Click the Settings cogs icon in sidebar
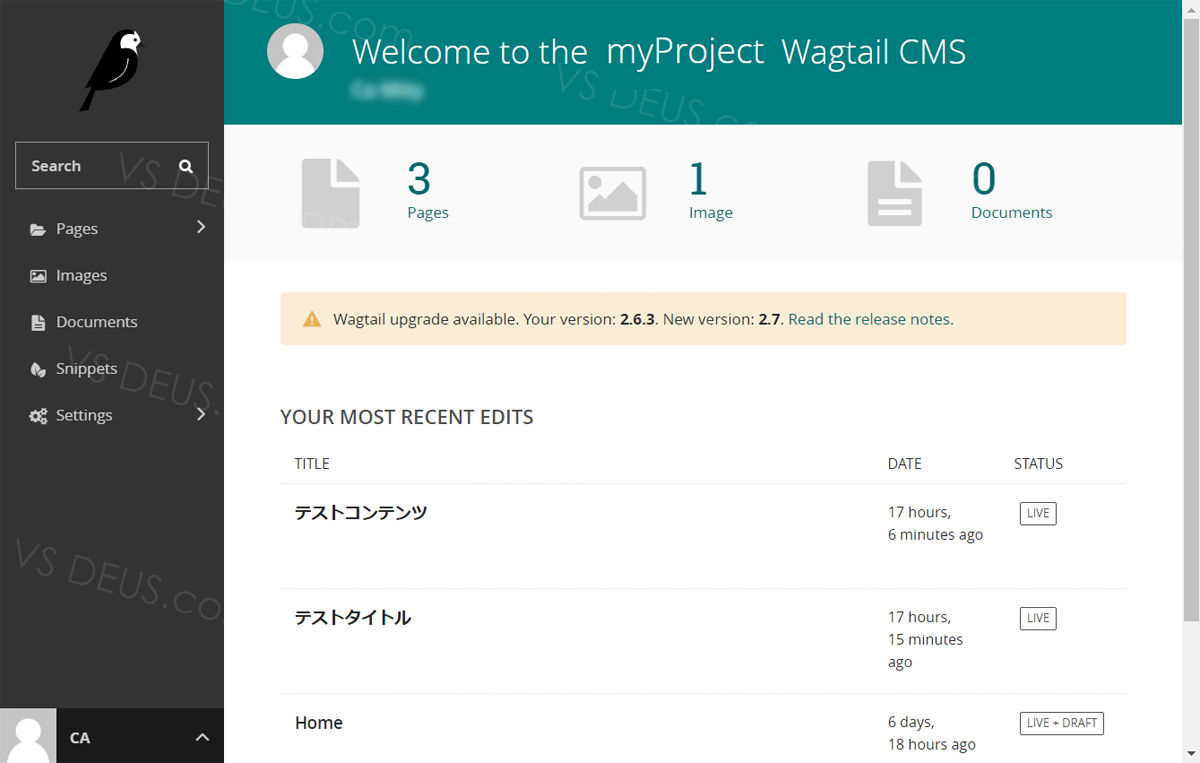Image resolution: width=1200 pixels, height=763 pixels. pyautogui.click(x=38, y=416)
